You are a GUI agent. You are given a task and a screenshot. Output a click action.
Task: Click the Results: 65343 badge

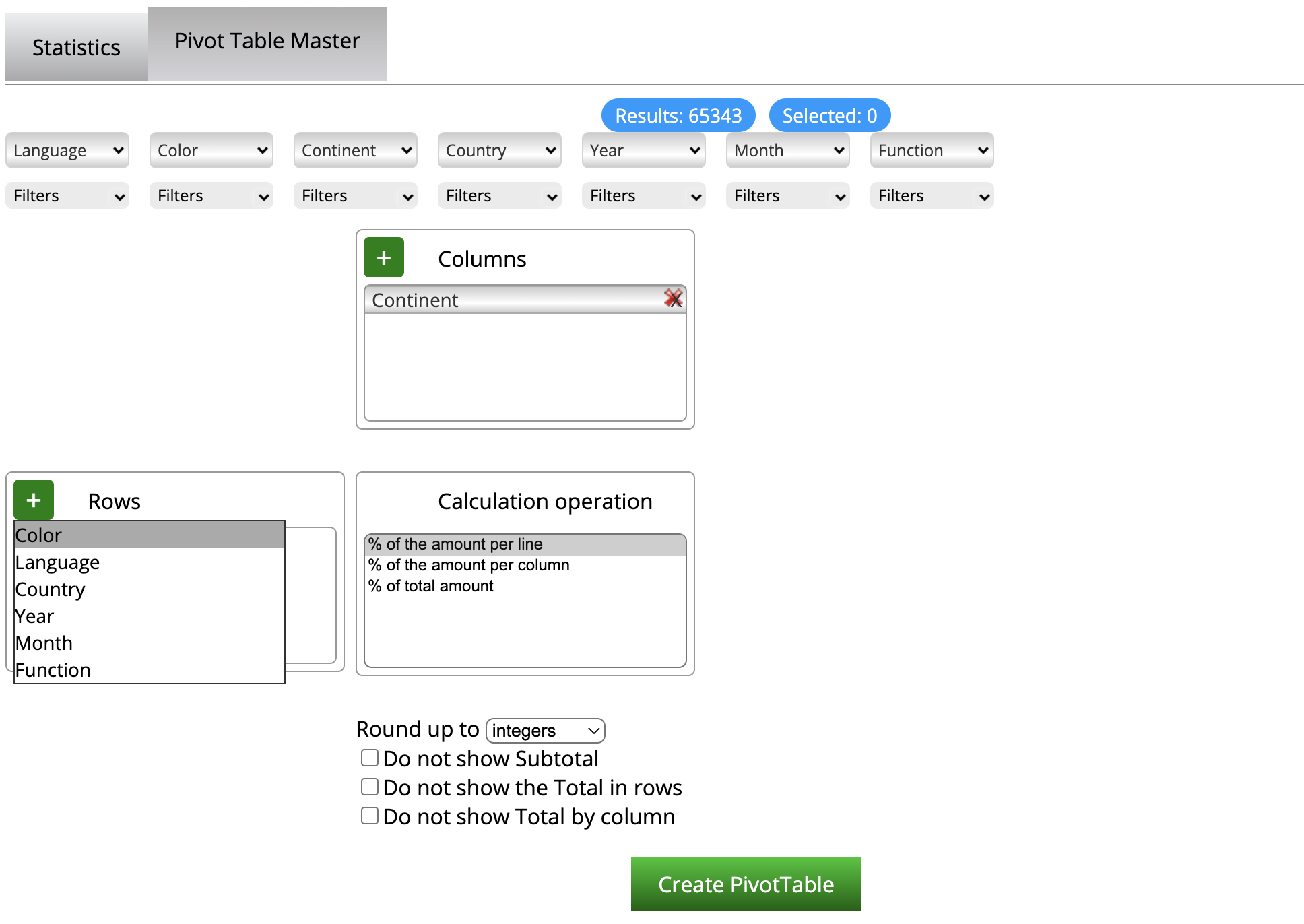[x=678, y=115]
